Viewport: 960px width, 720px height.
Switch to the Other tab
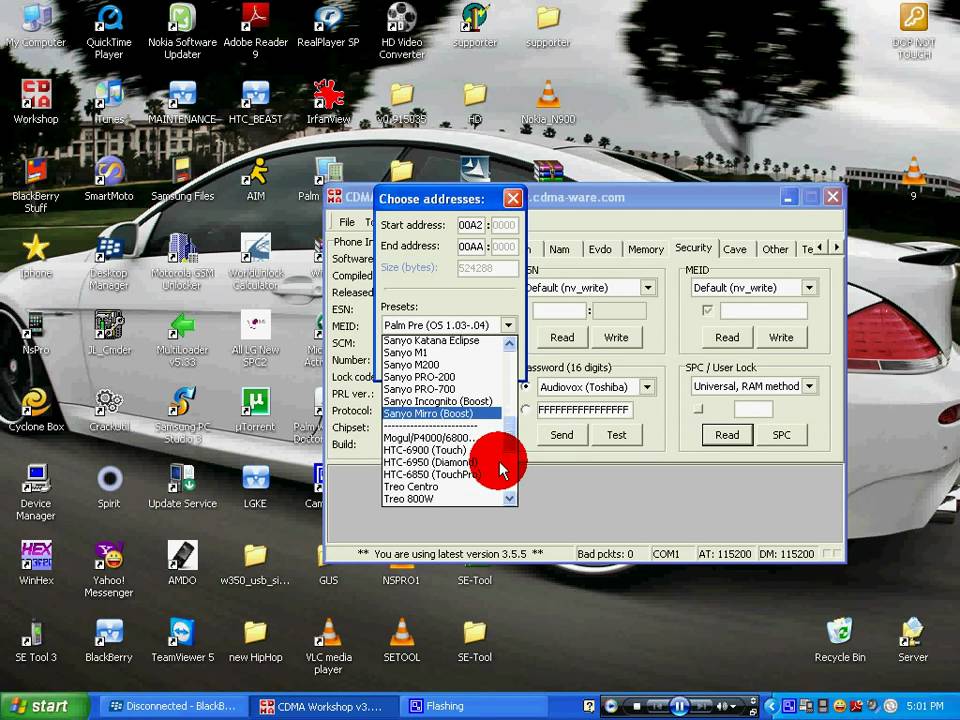coord(775,249)
